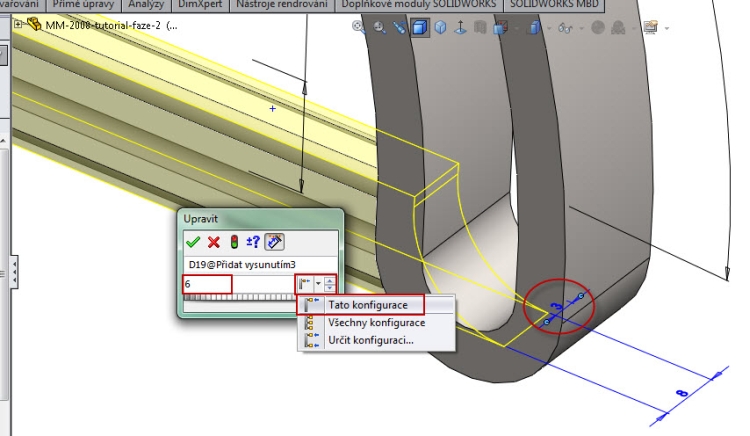
Task: Click the Previous View icon
Action: point(399,28)
